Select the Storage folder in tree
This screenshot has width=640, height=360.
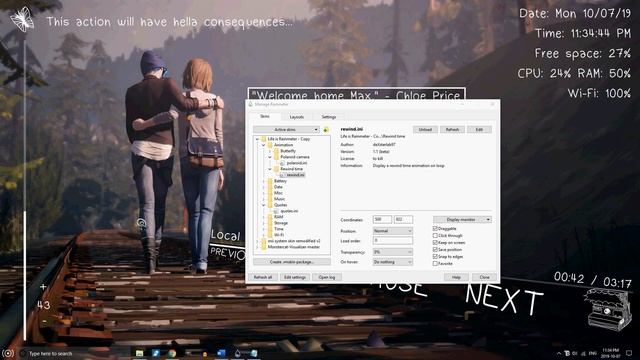point(281,223)
